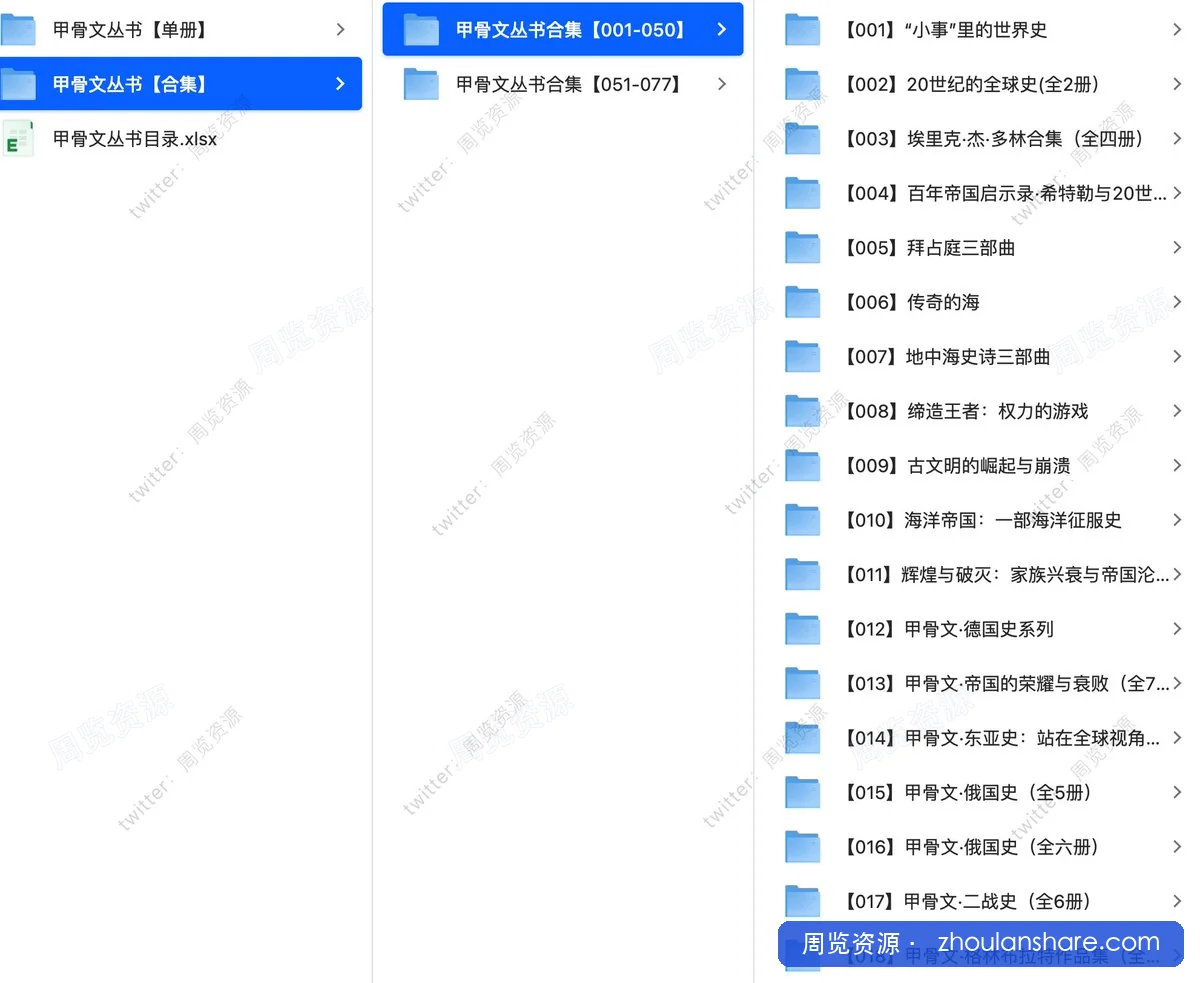Click the folder icon for 【002】20世纪的全球史
The height and width of the screenshot is (983, 1200).
coord(802,84)
